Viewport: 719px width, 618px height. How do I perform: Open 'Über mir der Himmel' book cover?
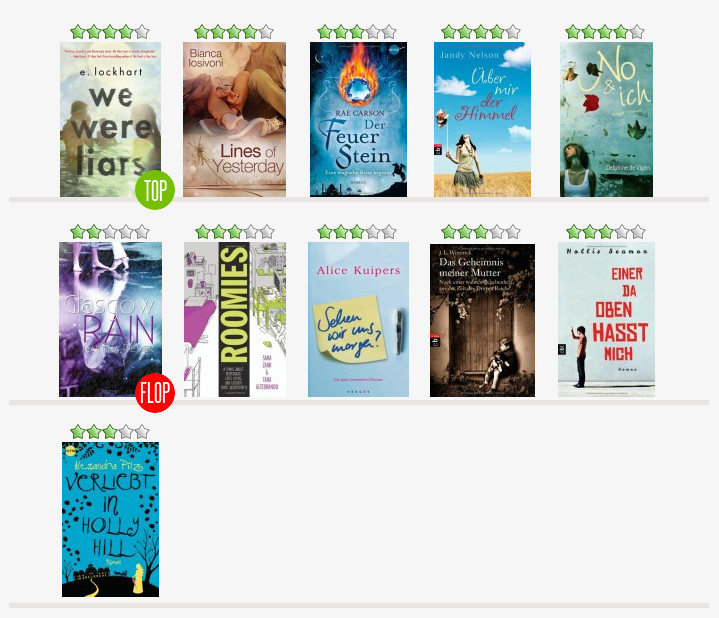tap(482, 120)
